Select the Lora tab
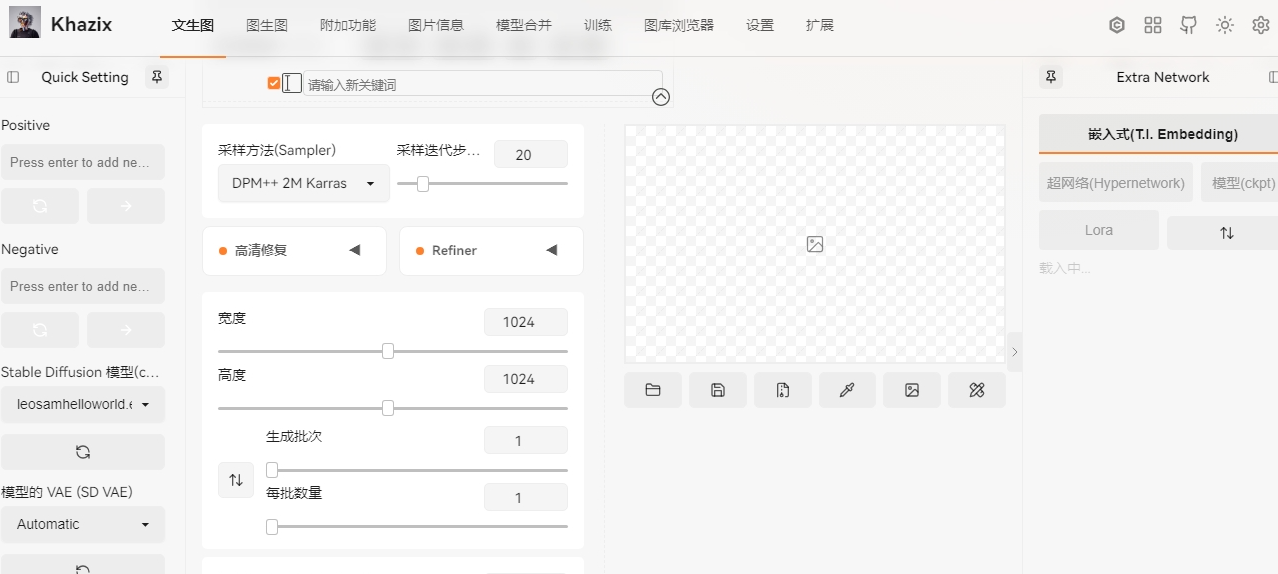The image size is (1278, 574). 1099,230
